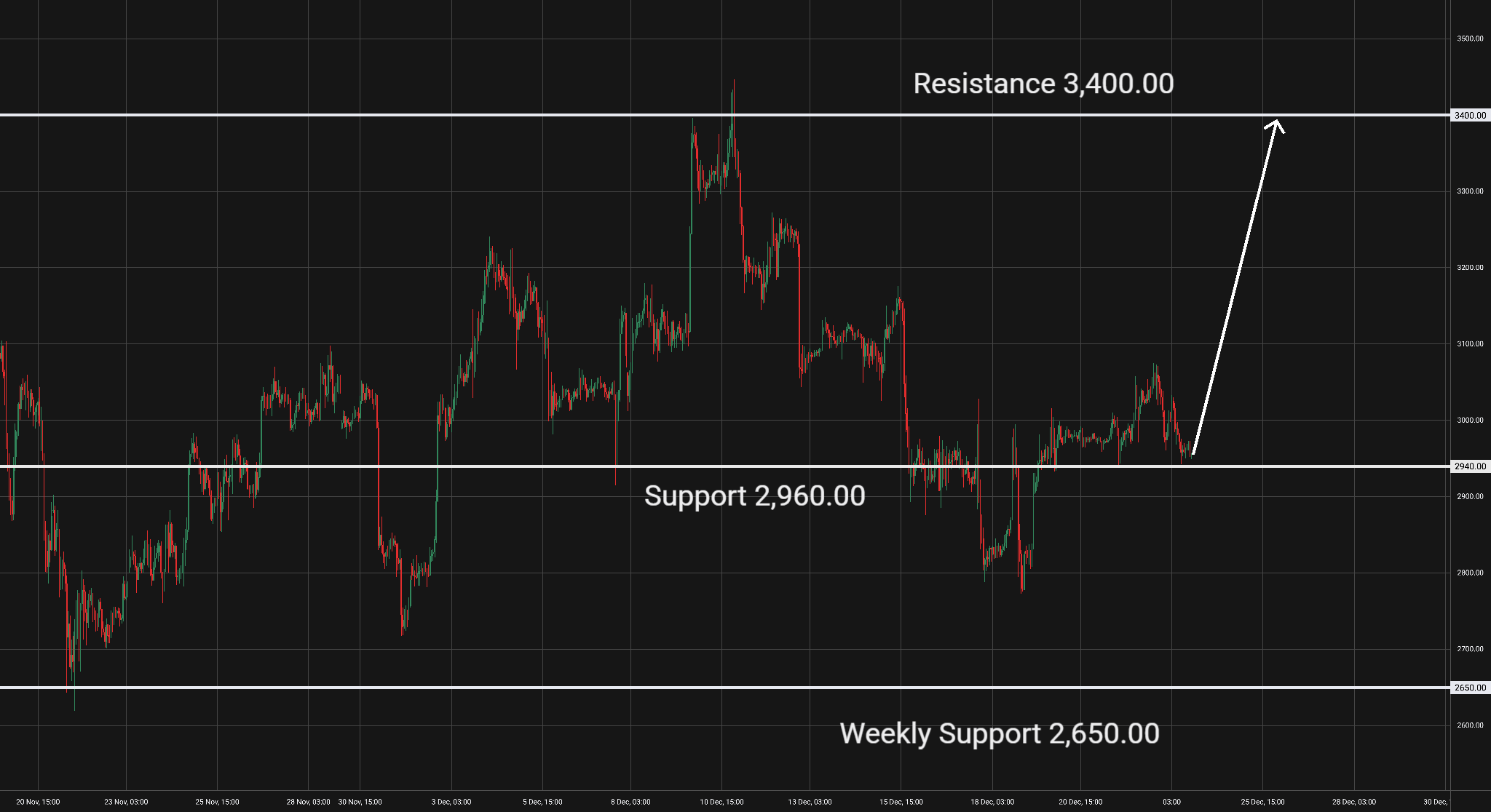Click the 20 Nov, 15:00 time label
The width and height of the screenshot is (1491, 812).
(38, 802)
